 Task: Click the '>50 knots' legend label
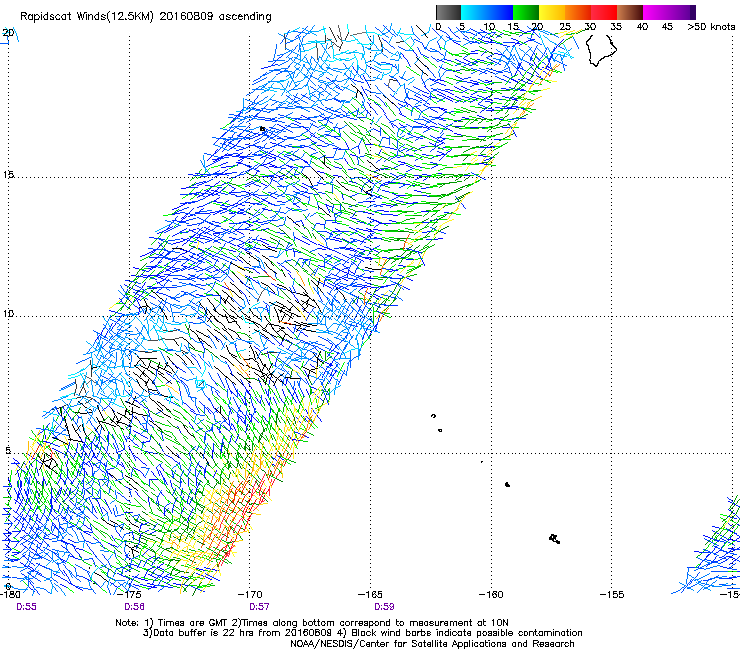711,27
